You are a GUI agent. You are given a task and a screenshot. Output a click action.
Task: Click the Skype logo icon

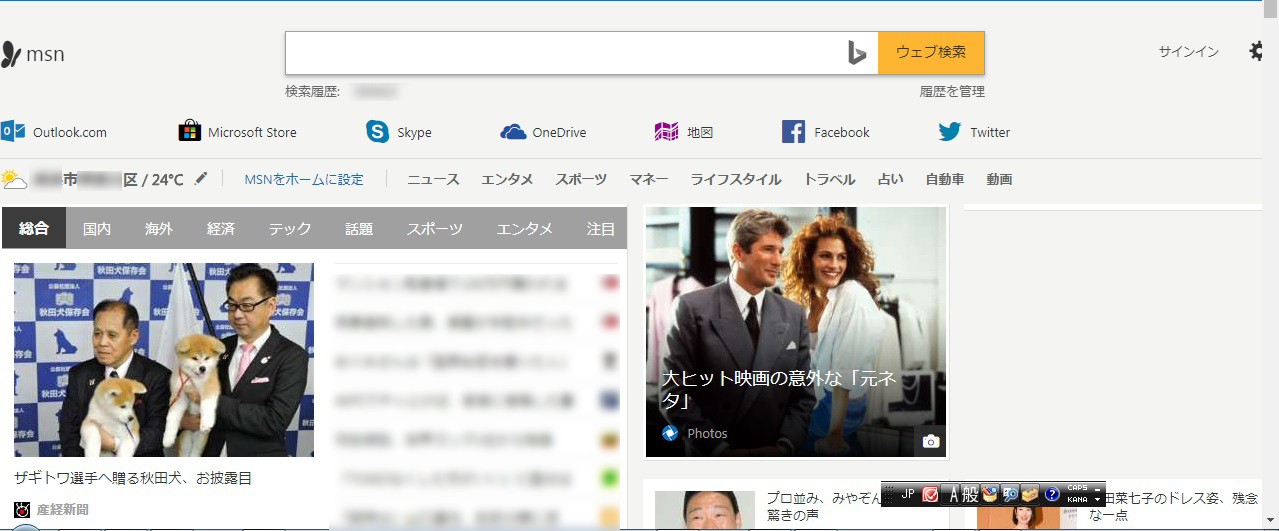(377, 132)
